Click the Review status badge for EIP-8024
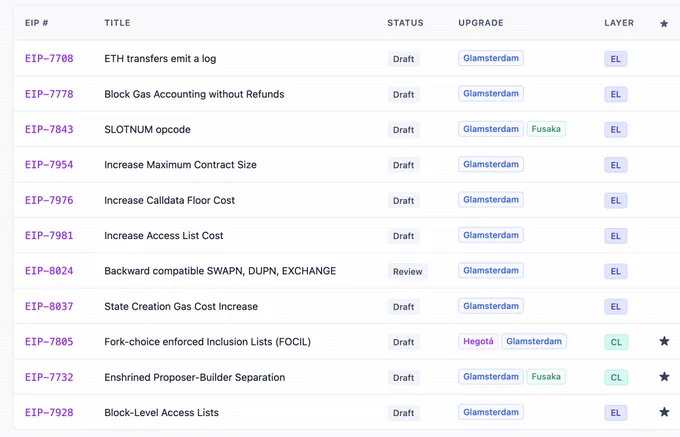Screen dimensions: 680x437 (x=407, y=271)
